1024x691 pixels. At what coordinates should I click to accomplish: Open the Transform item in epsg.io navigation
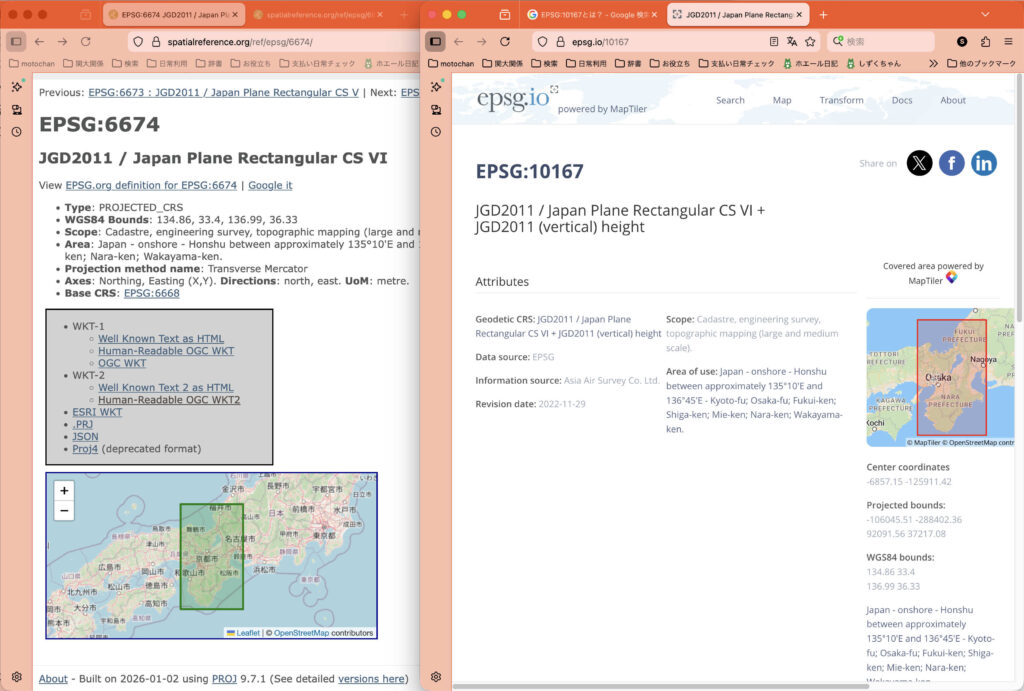tap(841, 100)
